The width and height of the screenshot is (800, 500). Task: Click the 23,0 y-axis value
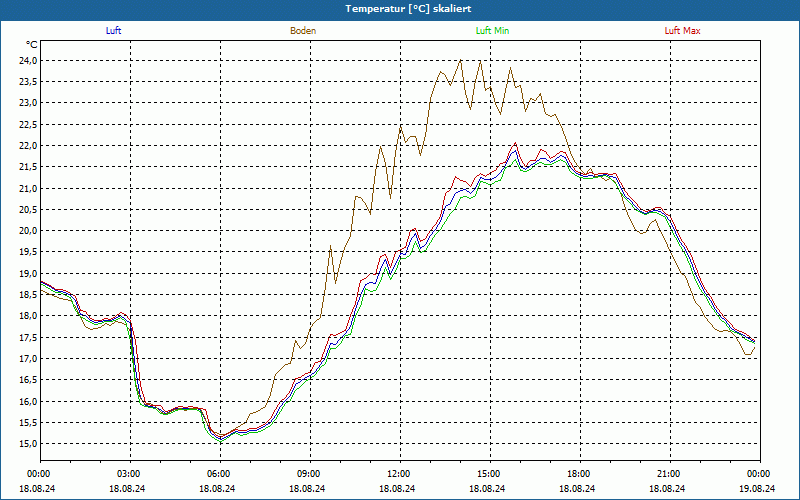(x=28, y=103)
